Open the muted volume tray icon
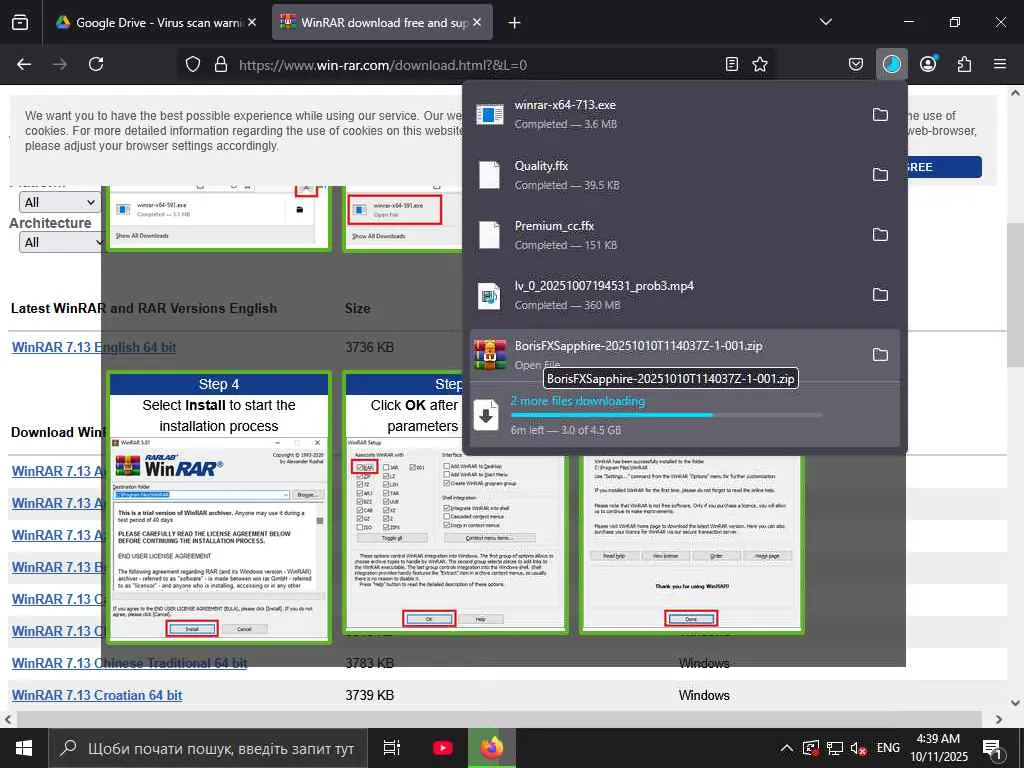Viewport: 1024px width, 768px height. (x=858, y=748)
